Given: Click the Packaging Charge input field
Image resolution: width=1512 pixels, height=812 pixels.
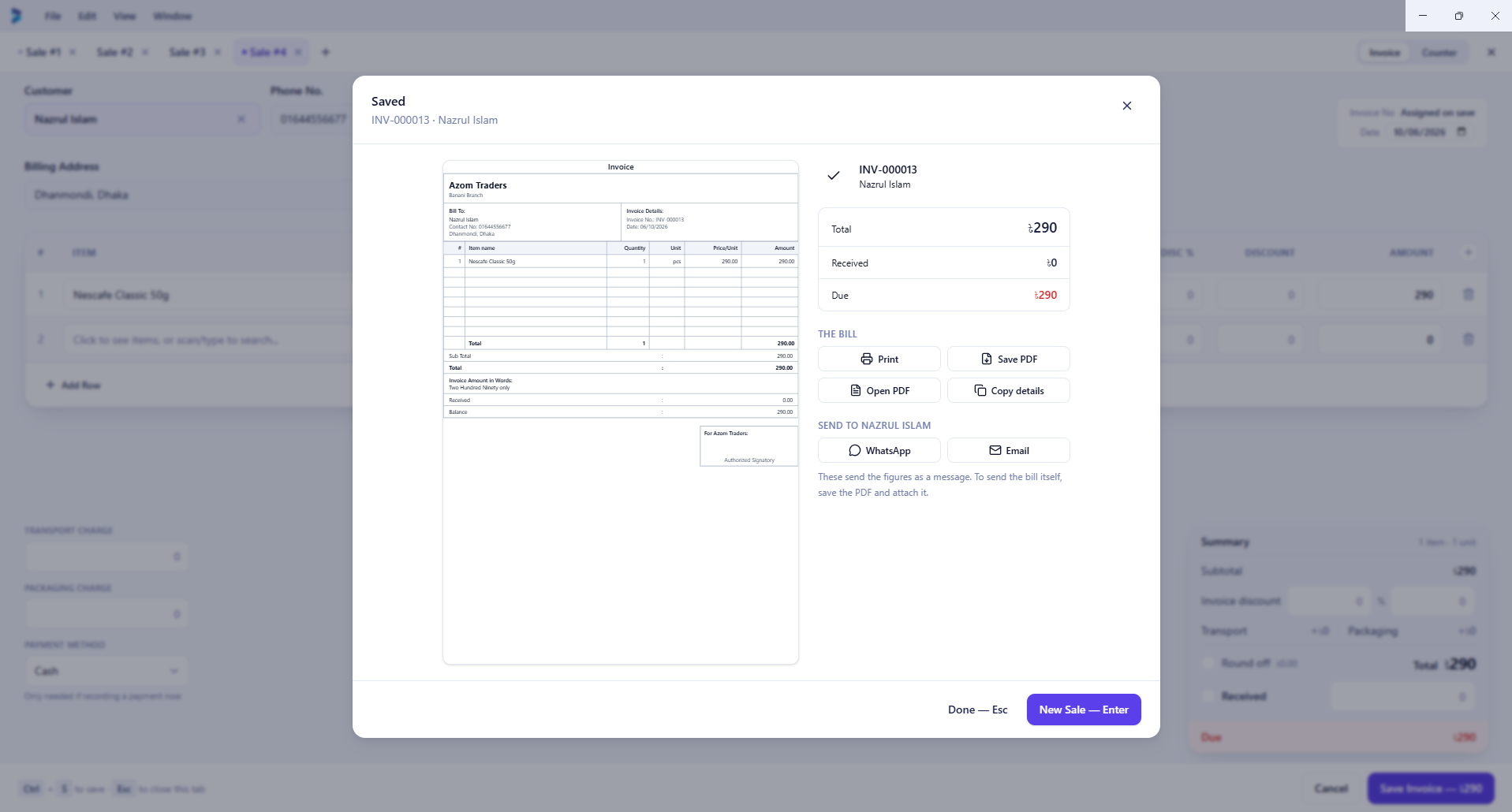Looking at the screenshot, I should click(106, 613).
